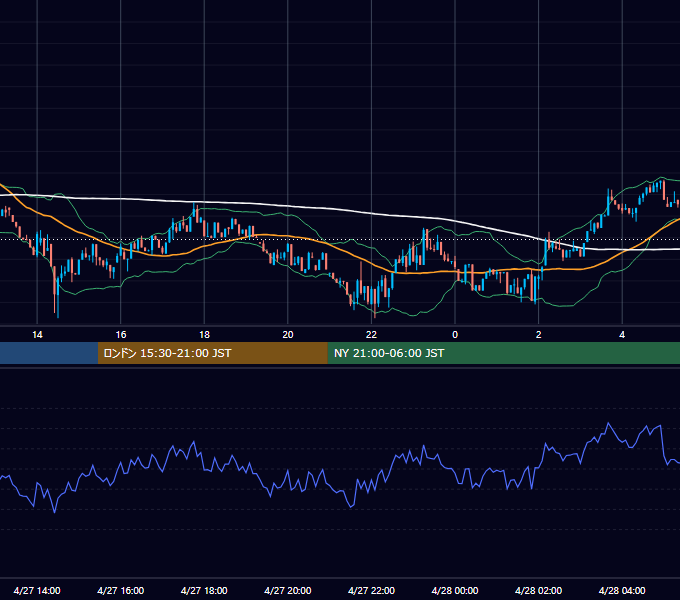Click the hour label 16 on price chart axis

121,335
